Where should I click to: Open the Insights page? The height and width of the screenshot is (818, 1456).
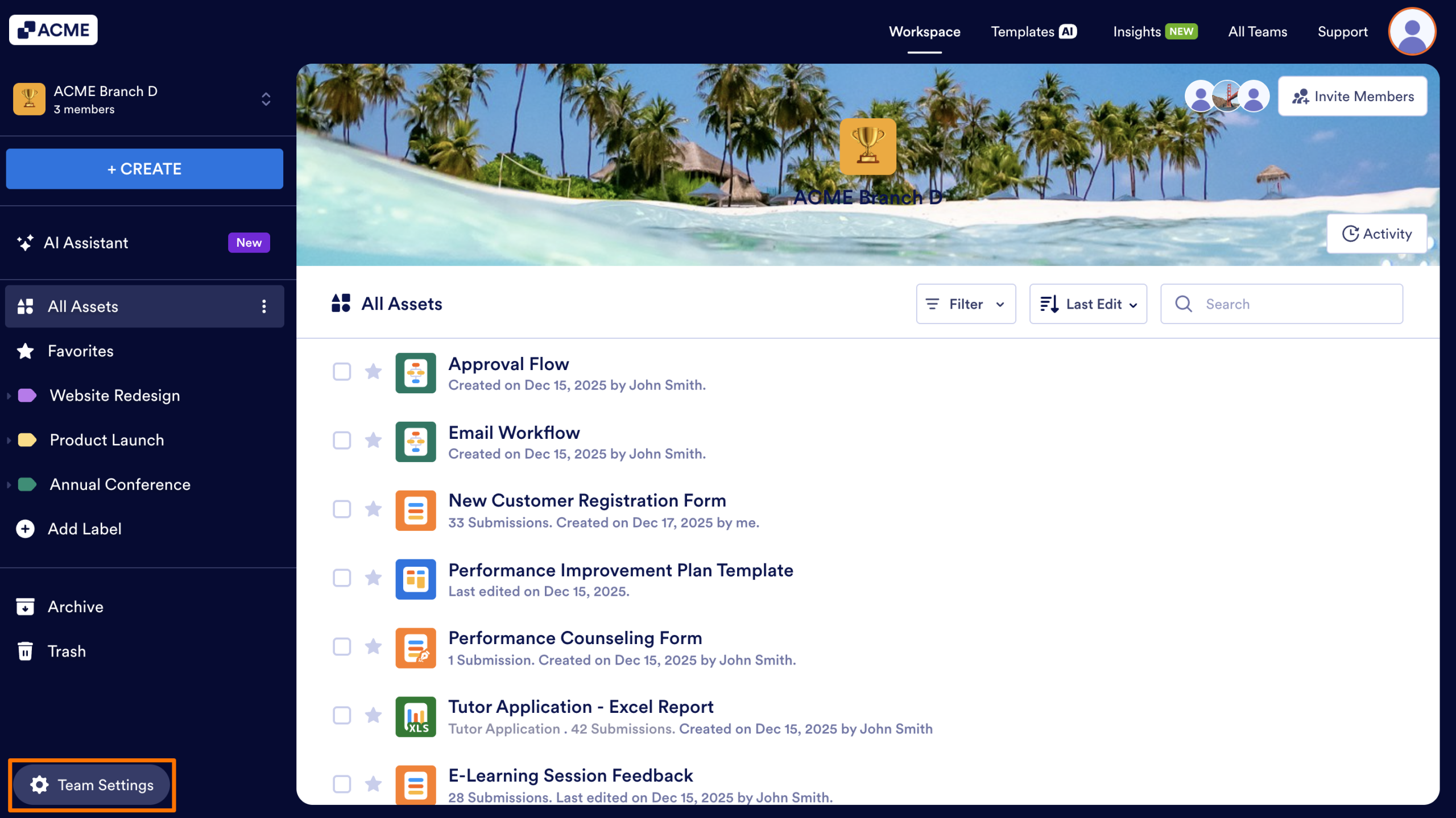coord(1136,31)
